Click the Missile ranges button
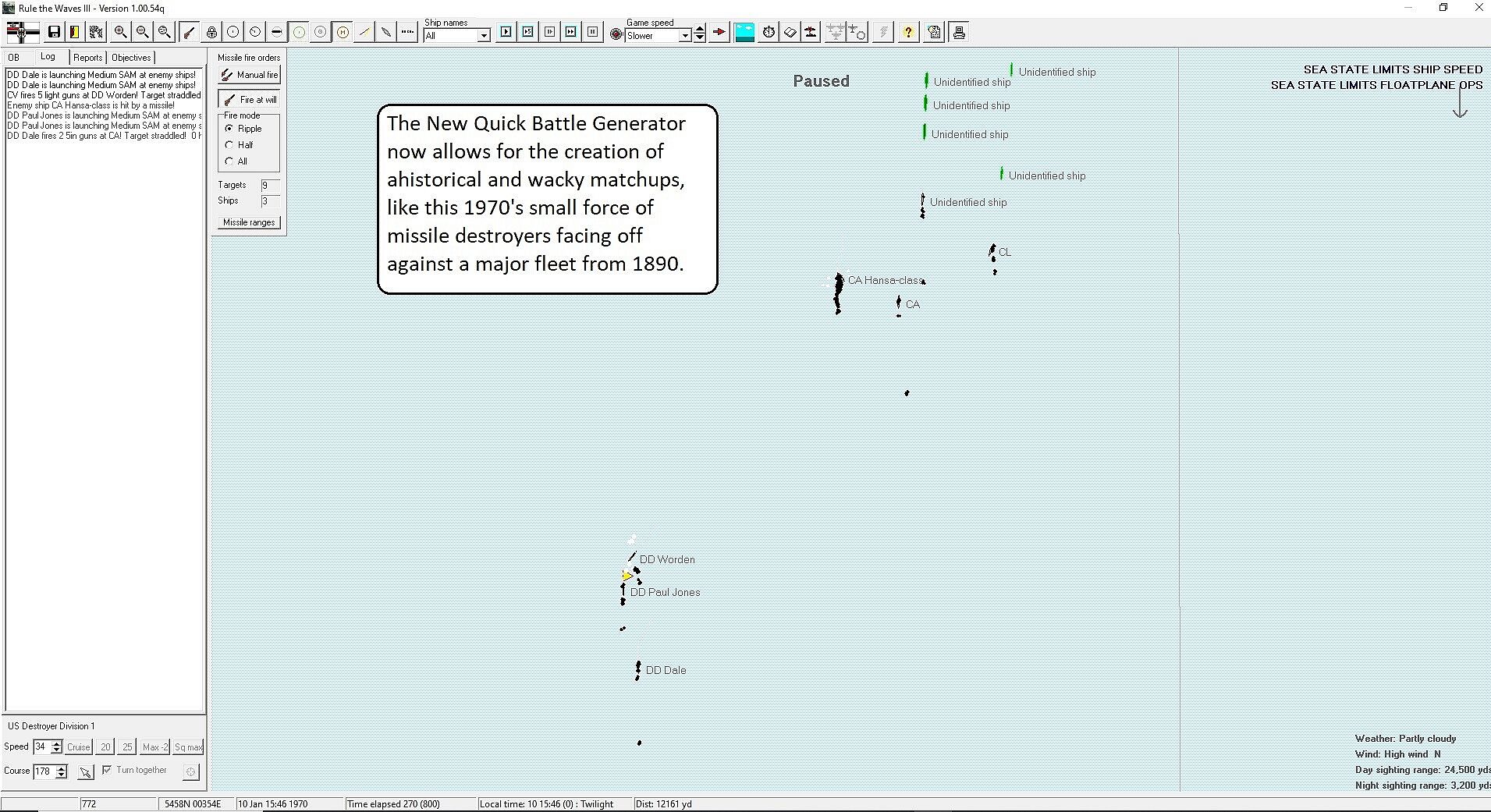The image size is (1491, 812). click(x=249, y=222)
